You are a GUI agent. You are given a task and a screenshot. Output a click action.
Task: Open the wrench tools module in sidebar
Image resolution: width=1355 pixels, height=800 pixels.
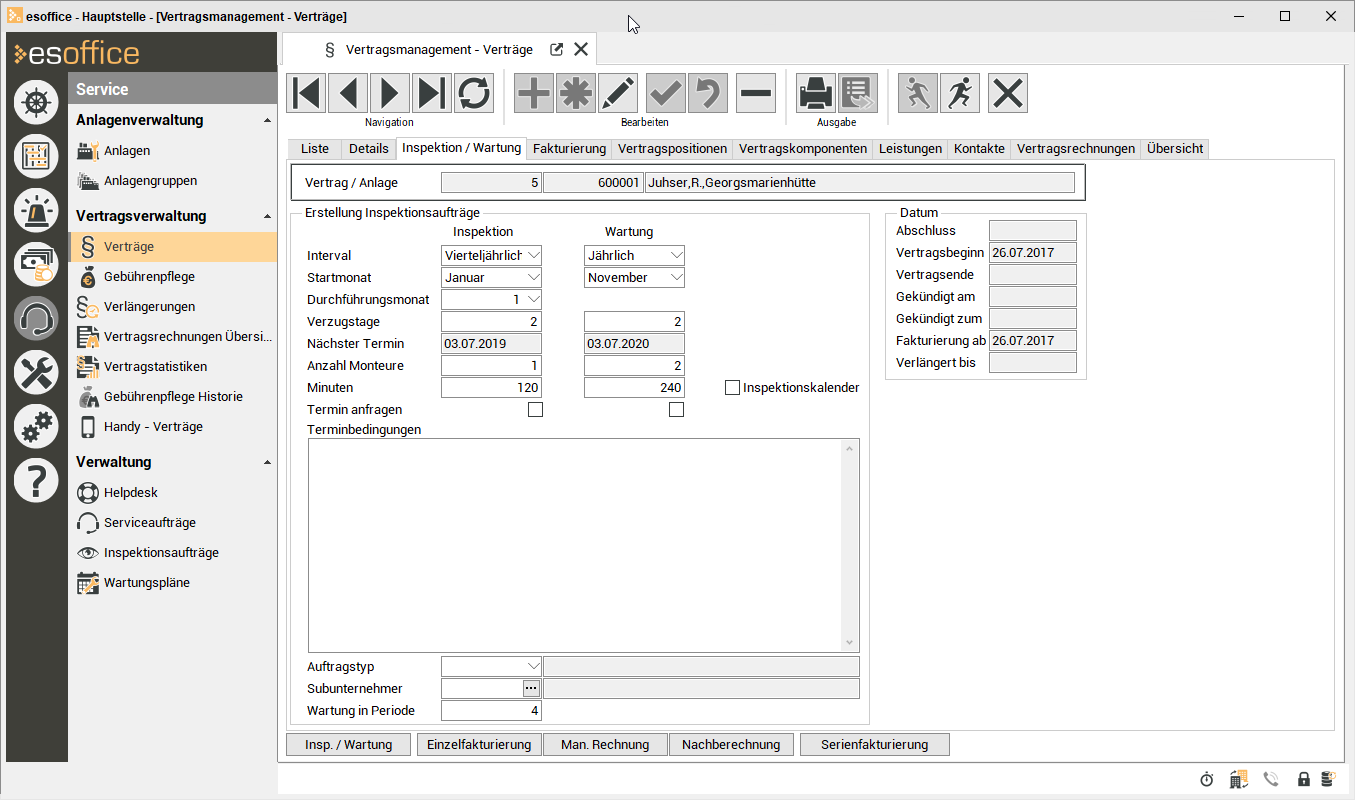[x=36, y=373]
